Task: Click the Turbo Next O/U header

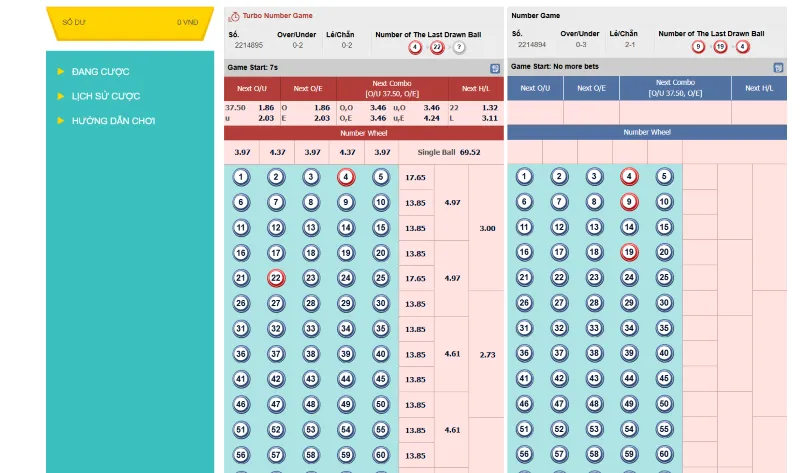Action: pyautogui.click(x=252, y=89)
